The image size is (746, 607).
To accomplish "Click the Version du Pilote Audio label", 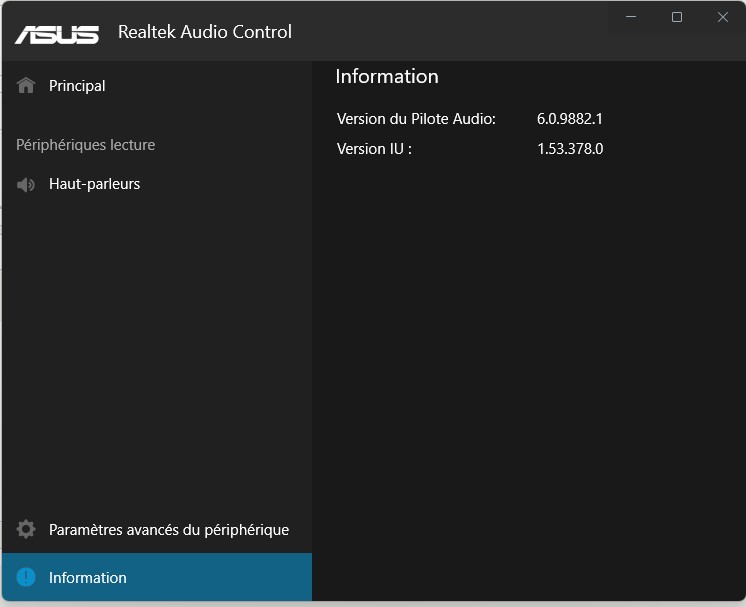I will click(416, 119).
